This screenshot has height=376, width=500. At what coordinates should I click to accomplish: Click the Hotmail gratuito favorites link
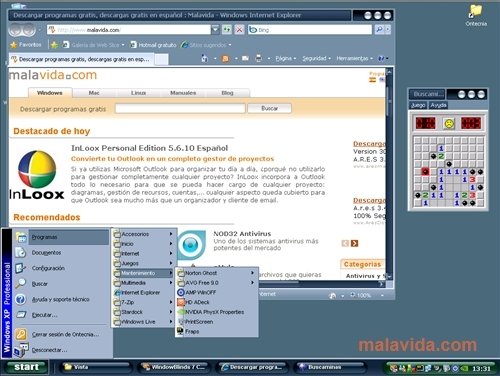[x=153, y=45]
